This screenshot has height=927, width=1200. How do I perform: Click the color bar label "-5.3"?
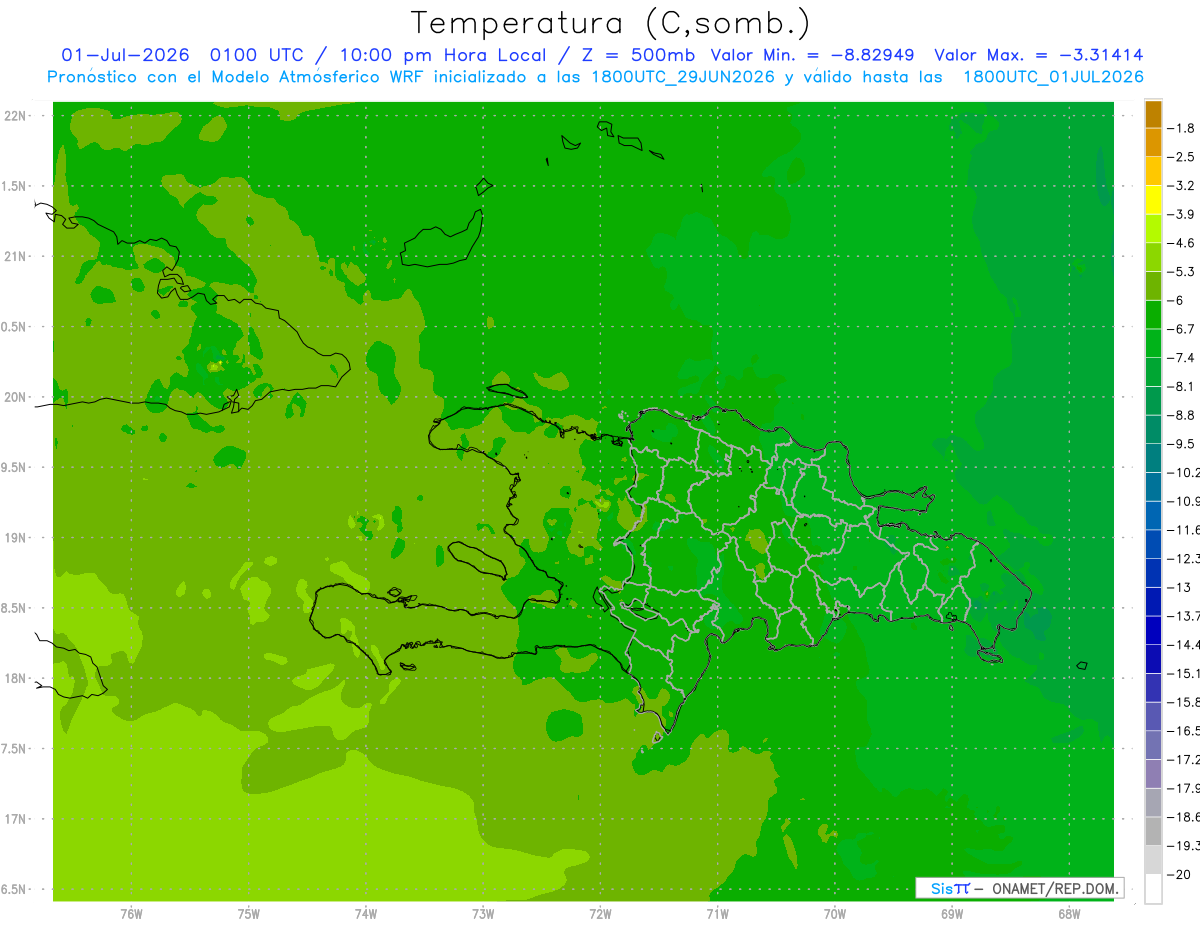point(1181,271)
